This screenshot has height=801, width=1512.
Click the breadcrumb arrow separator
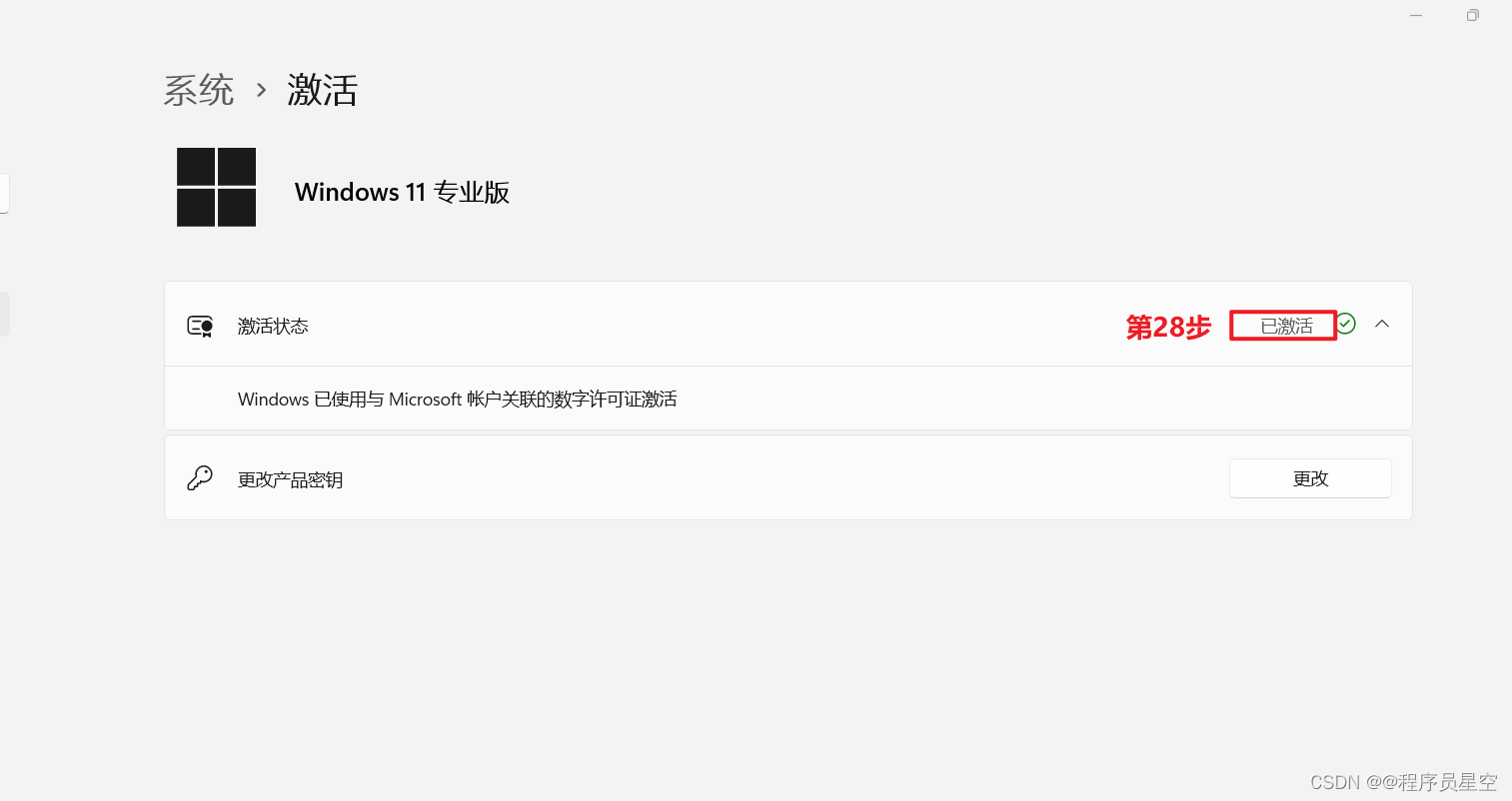pyautogui.click(x=261, y=91)
